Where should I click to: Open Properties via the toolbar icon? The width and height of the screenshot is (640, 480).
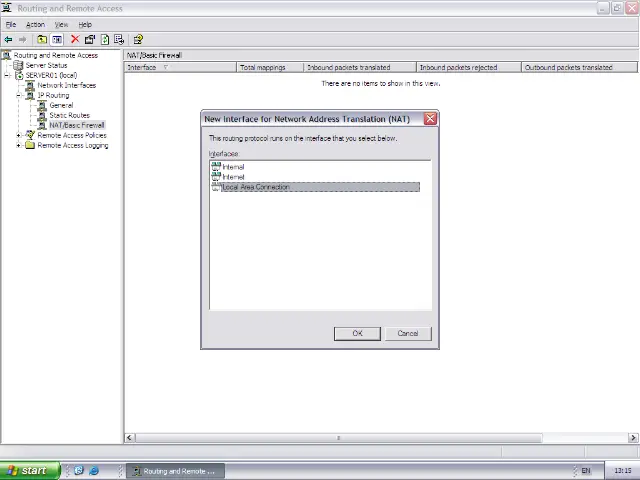[x=90, y=40]
